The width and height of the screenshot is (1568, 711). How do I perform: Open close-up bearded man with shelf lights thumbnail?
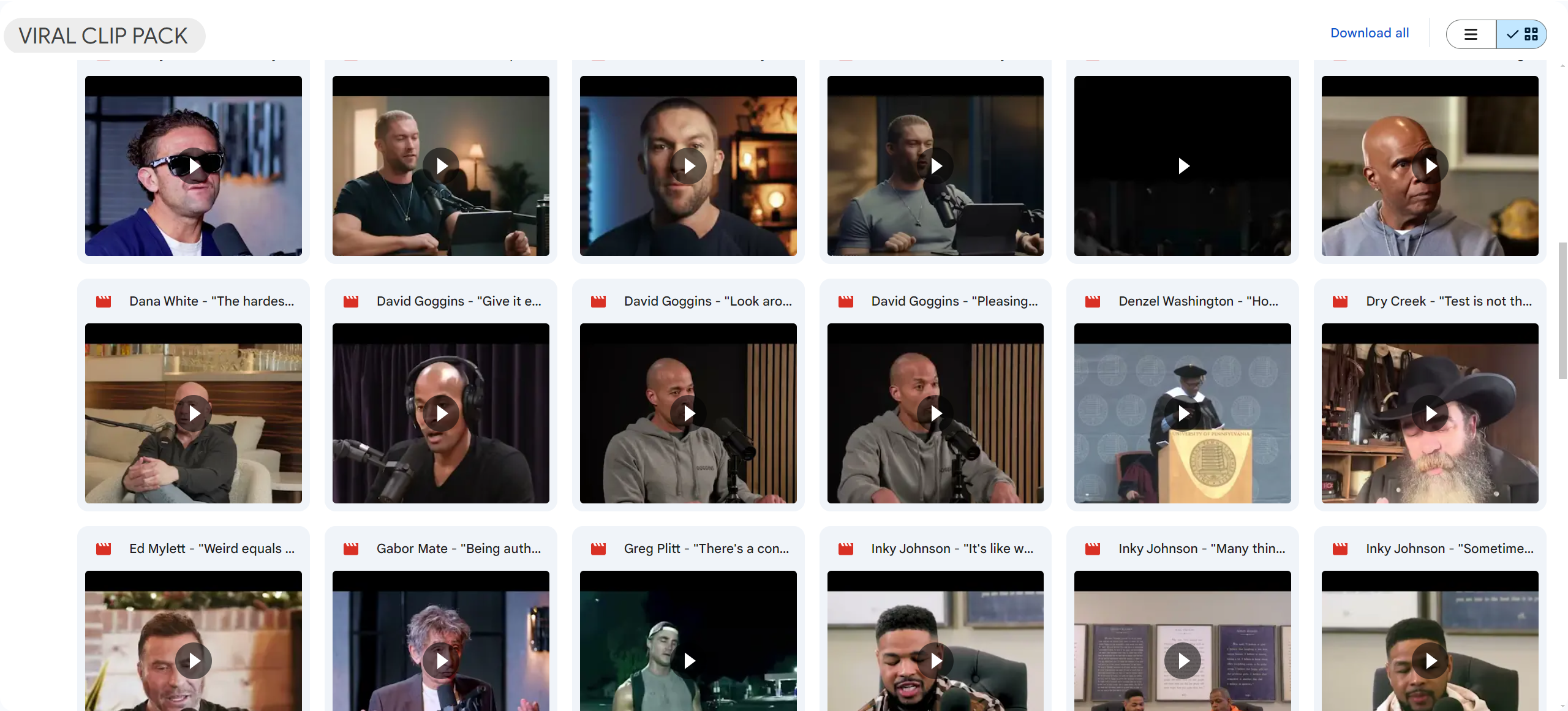688,166
